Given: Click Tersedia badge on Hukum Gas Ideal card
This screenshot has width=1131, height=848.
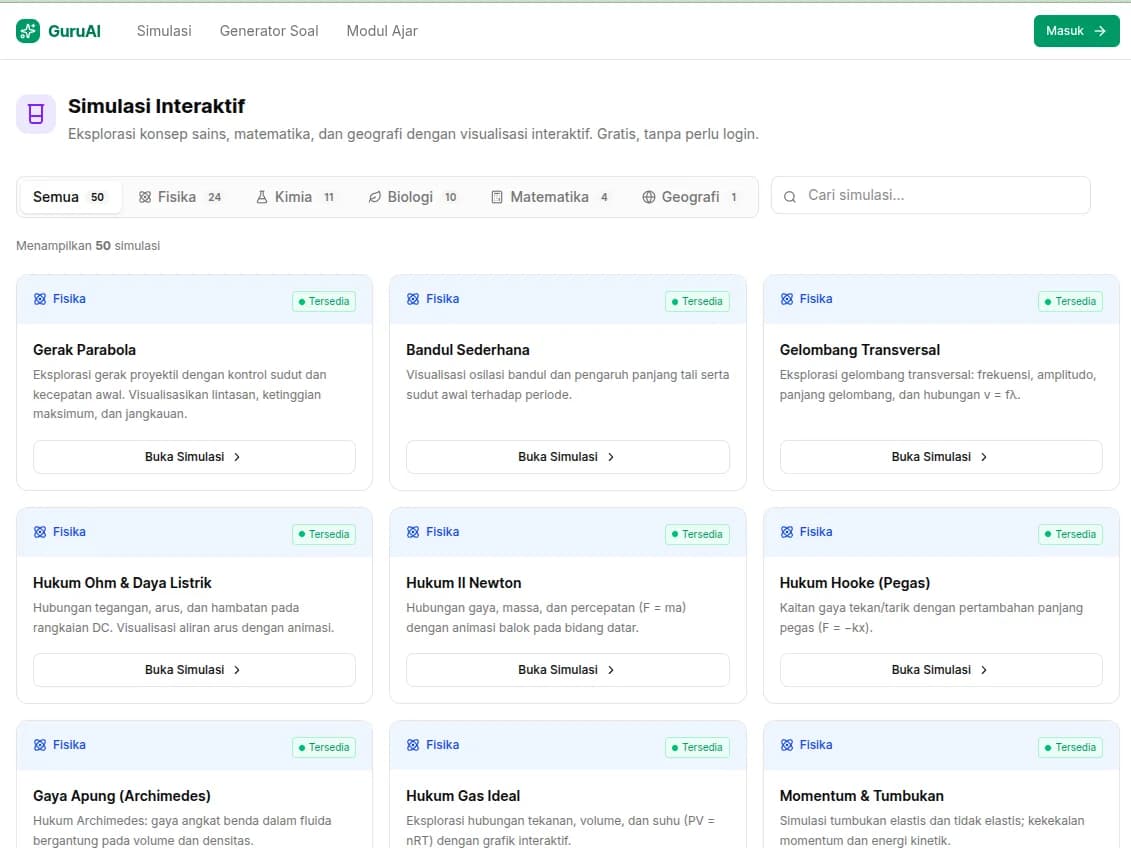Looking at the screenshot, I should (x=697, y=748).
